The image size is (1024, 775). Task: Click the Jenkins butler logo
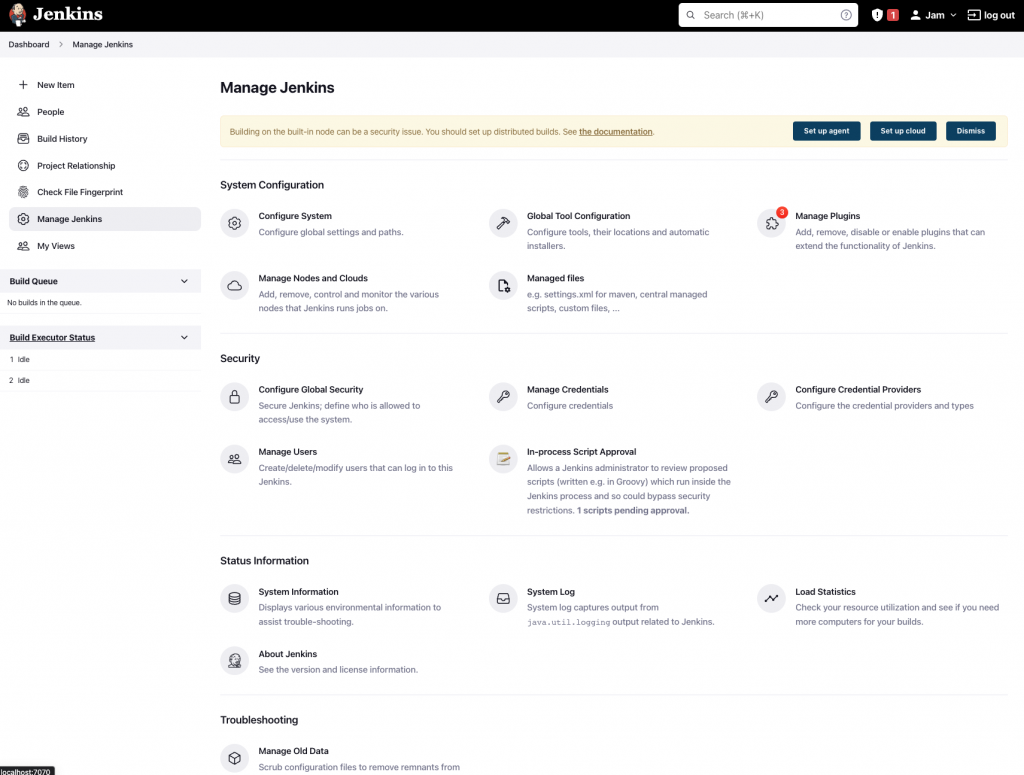point(18,14)
